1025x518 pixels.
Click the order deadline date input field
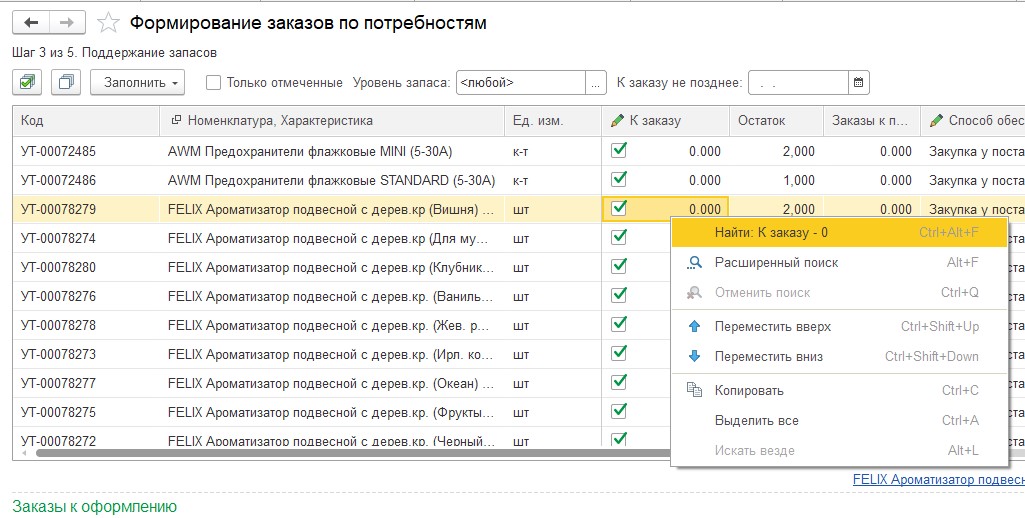798,82
